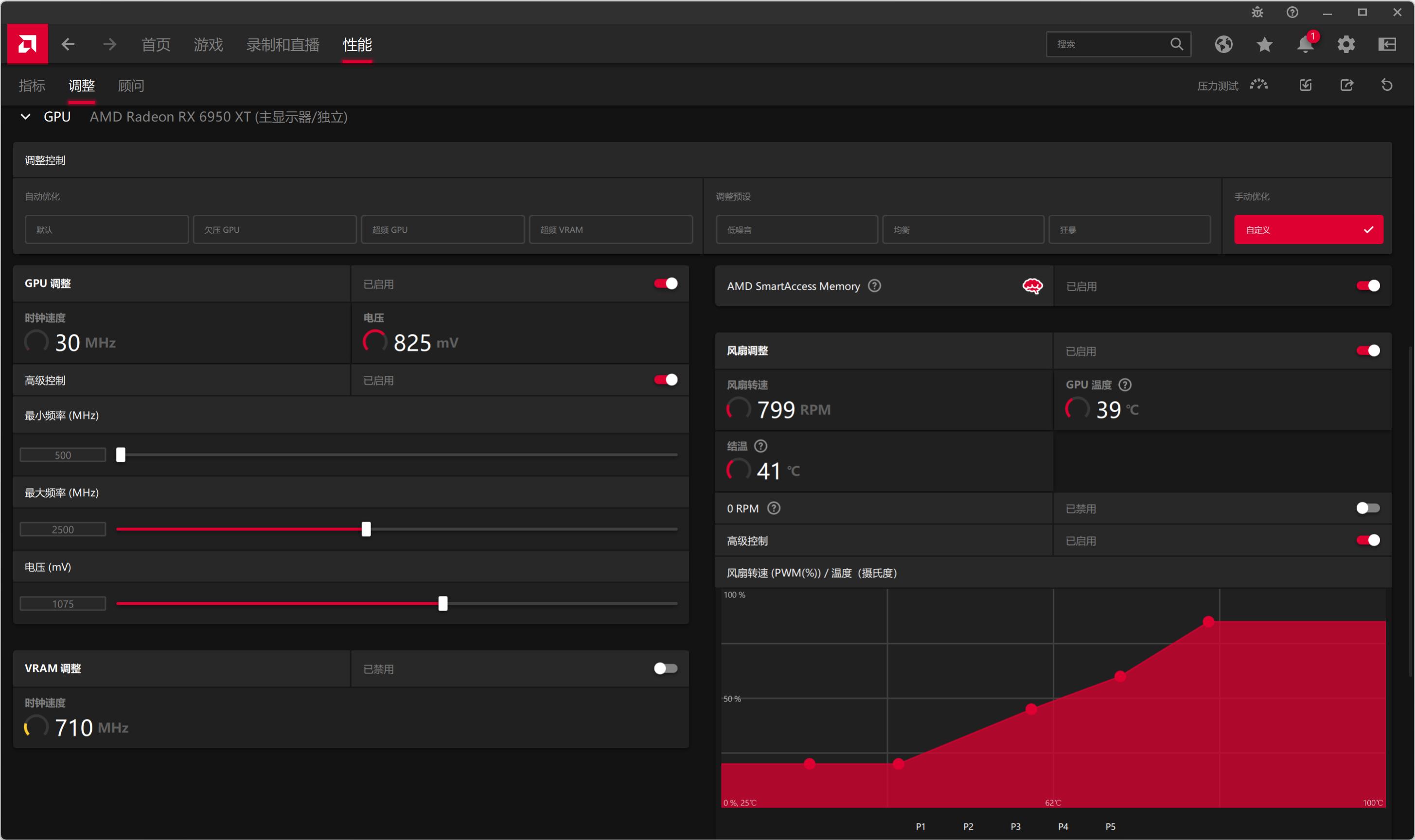Enable the 0 RPM toggle
The image size is (1415, 840).
click(x=1367, y=508)
